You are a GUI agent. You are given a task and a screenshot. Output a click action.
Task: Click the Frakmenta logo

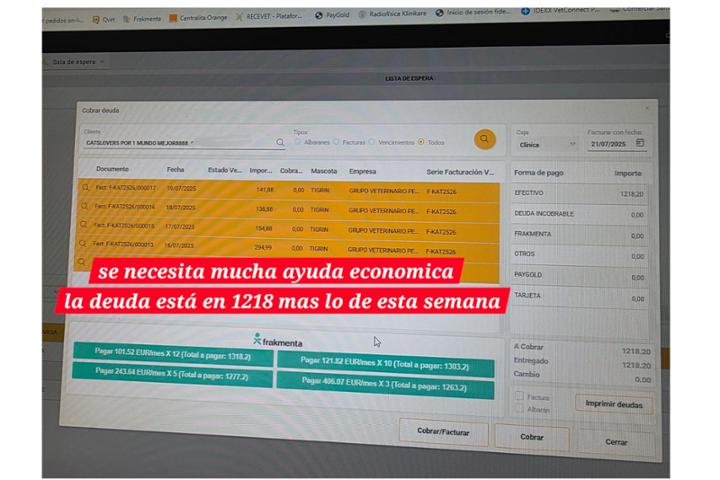pyautogui.click(x=278, y=340)
